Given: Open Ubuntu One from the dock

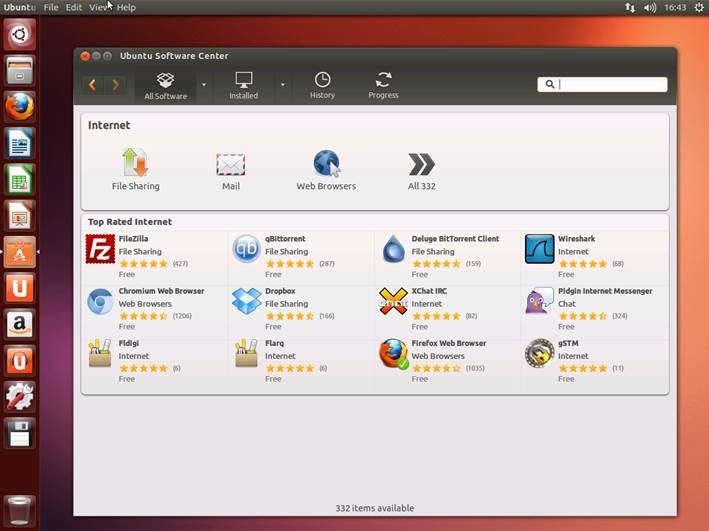Looking at the screenshot, I should tap(19, 288).
